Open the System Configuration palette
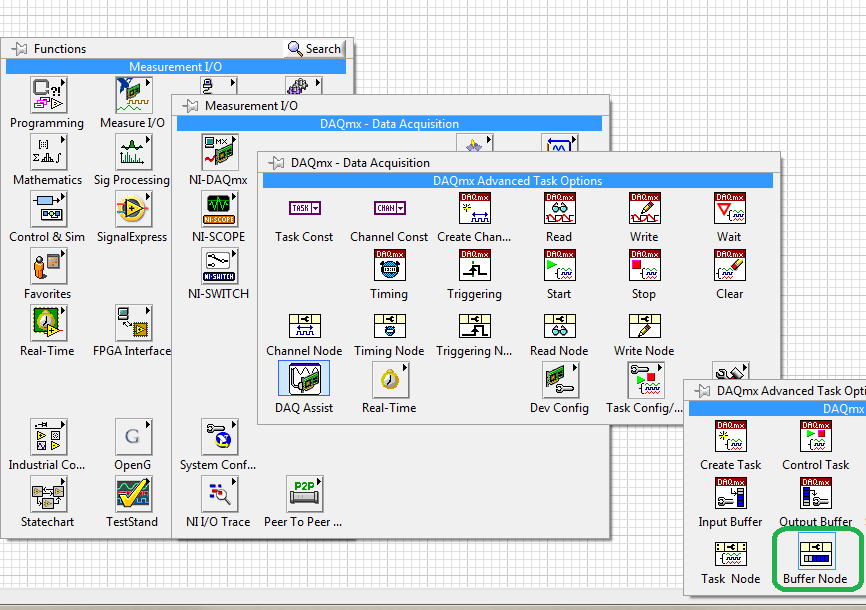 point(219,437)
